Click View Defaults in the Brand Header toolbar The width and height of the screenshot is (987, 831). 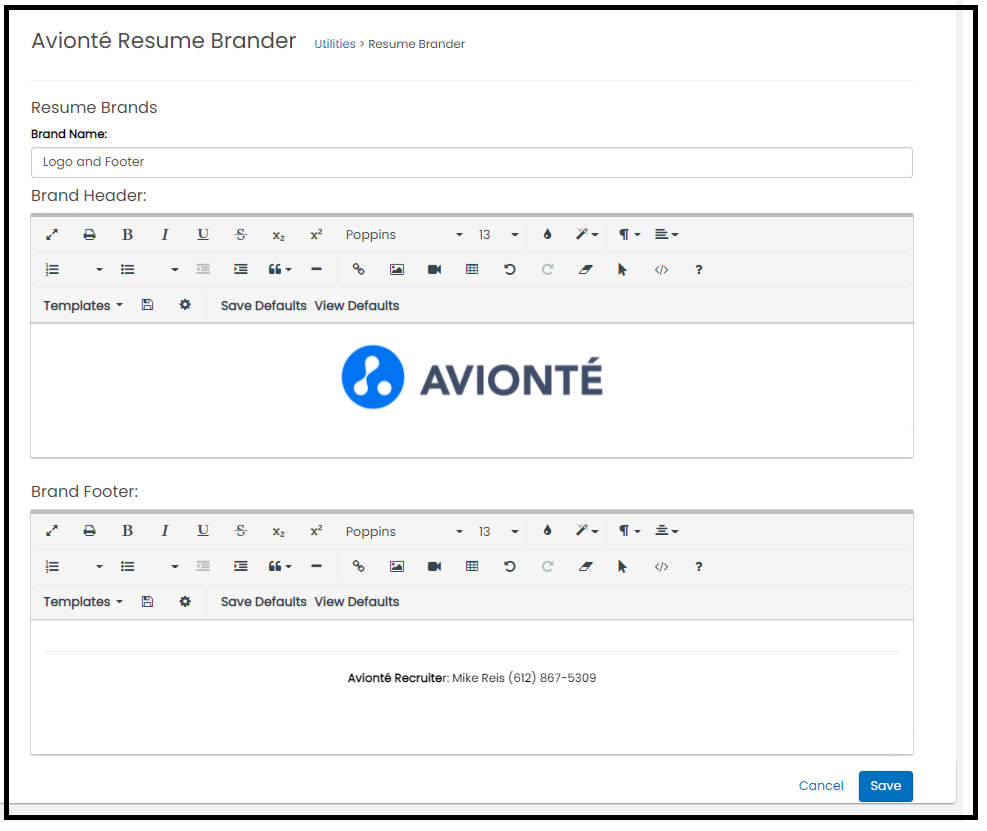[x=357, y=306]
